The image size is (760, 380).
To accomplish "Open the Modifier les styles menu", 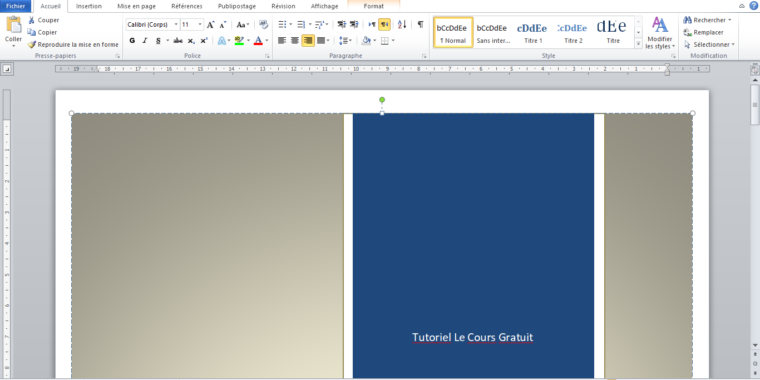I will (x=660, y=32).
